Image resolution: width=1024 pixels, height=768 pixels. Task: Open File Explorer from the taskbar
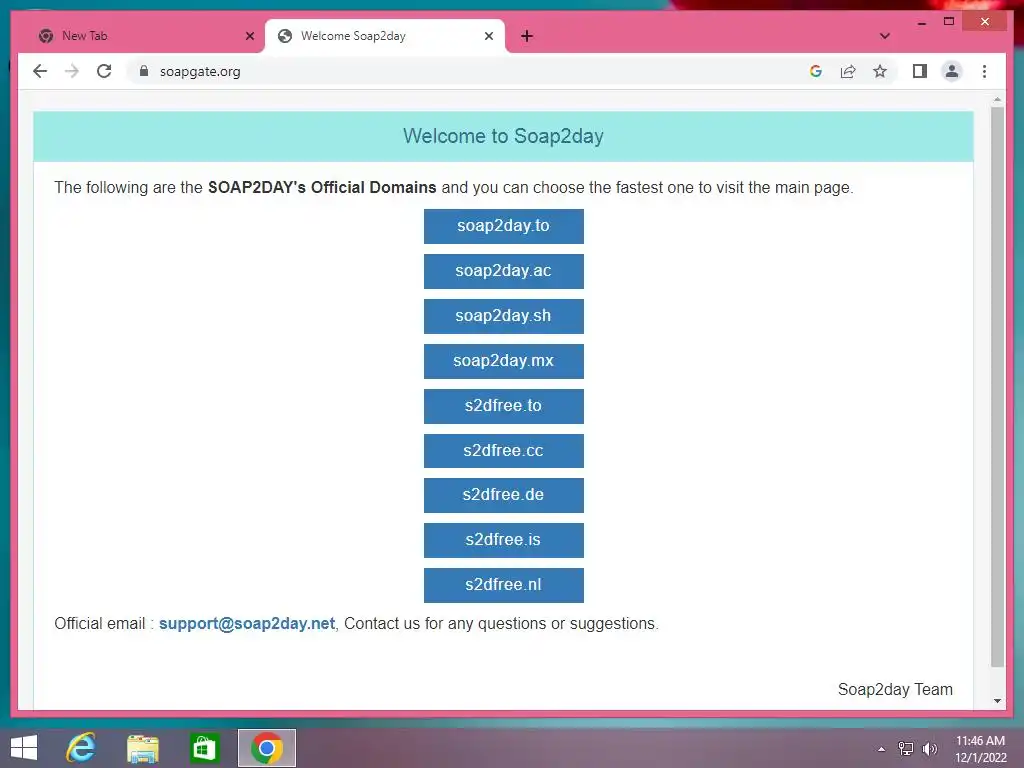[x=143, y=748]
